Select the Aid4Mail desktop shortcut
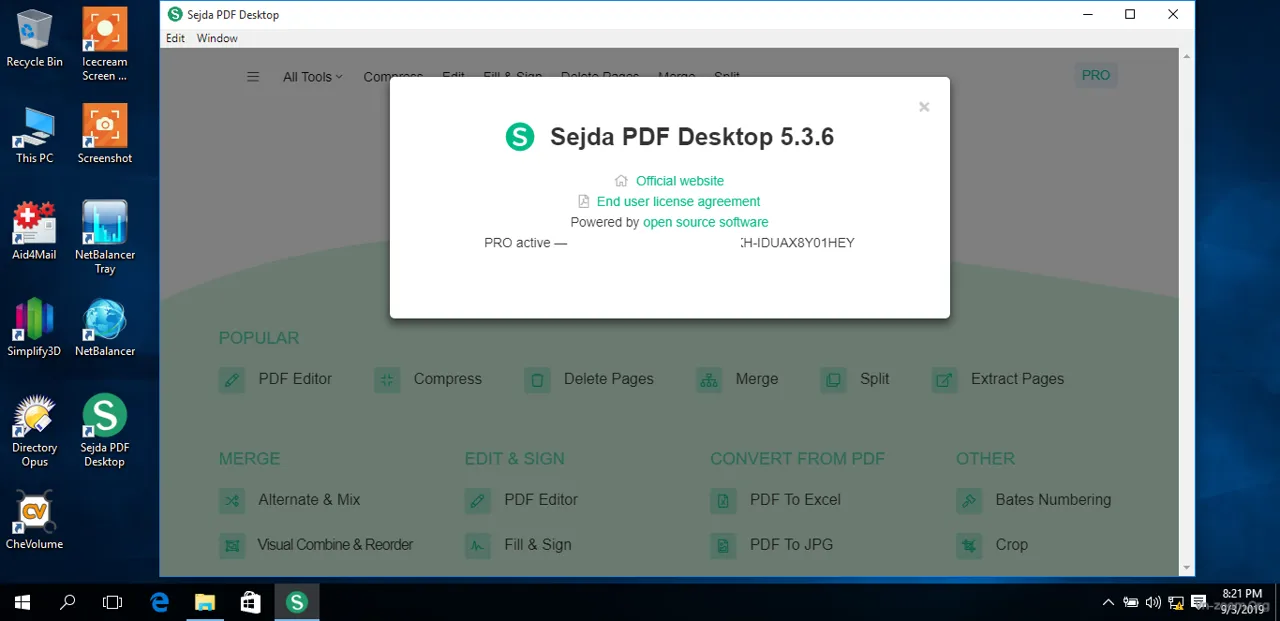Image resolution: width=1280 pixels, height=621 pixels. pyautogui.click(x=34, y=230)
